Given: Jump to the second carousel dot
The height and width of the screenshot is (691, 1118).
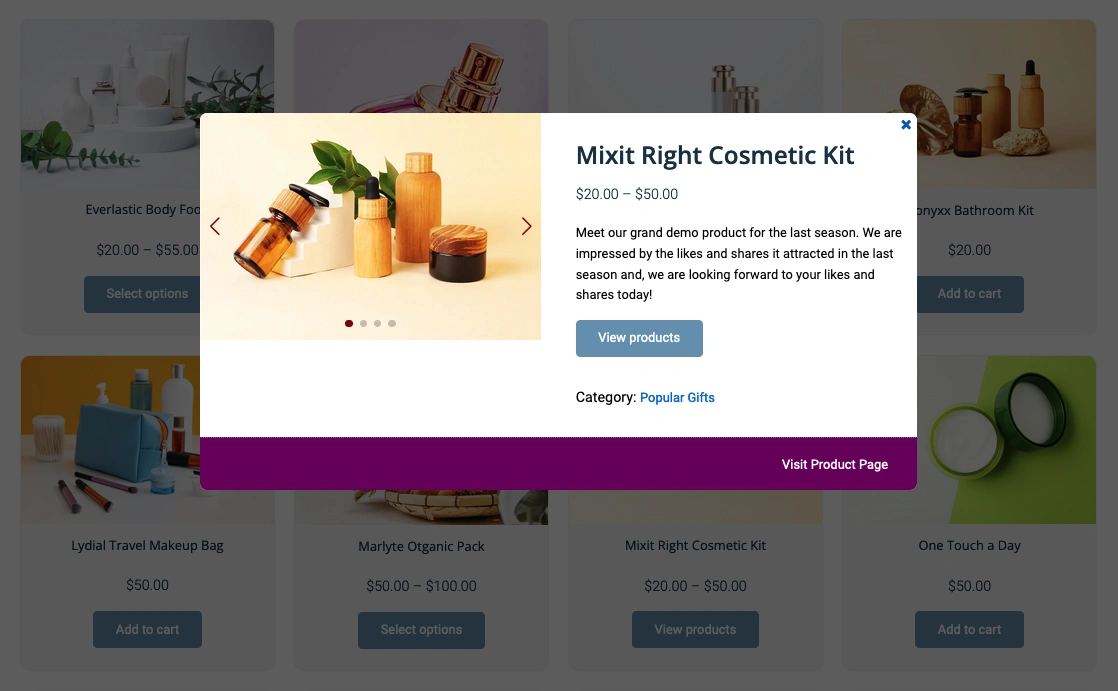Looking at the screenshot, I should point(364,324).
